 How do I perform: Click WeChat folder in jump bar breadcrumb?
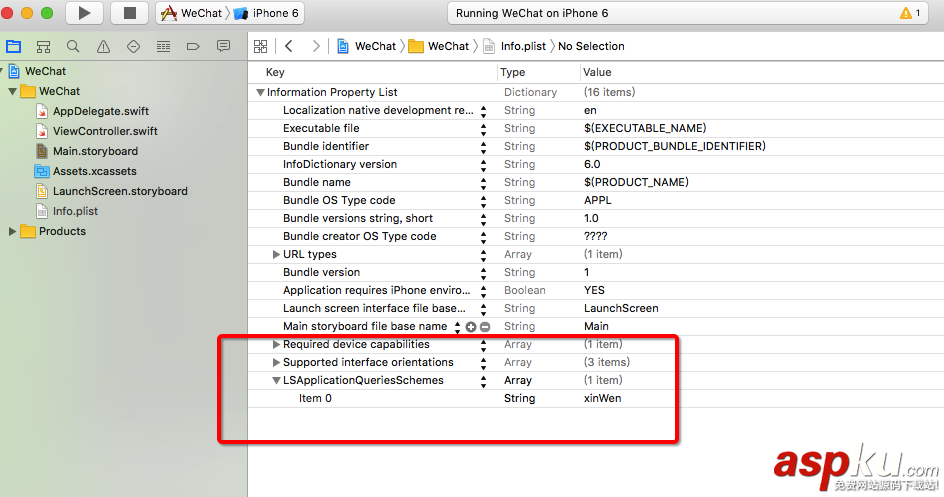[439, 46]
